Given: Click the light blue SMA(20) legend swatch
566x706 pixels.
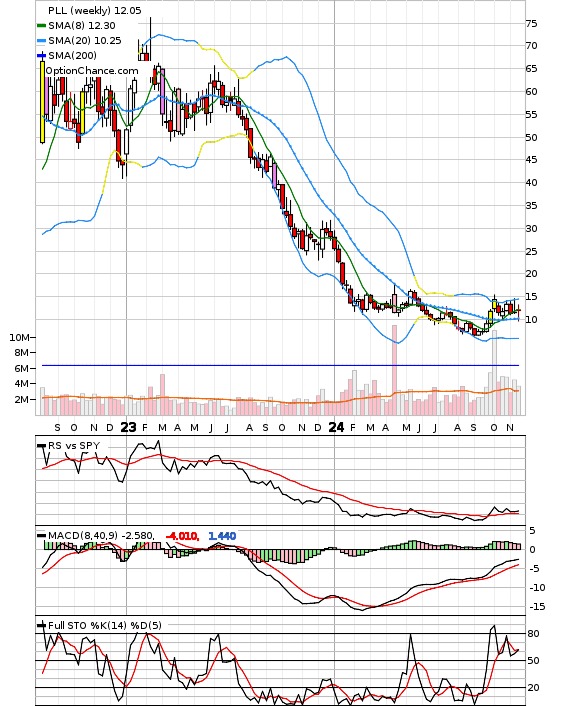Looking at the screenshot, I should point(41,41).
